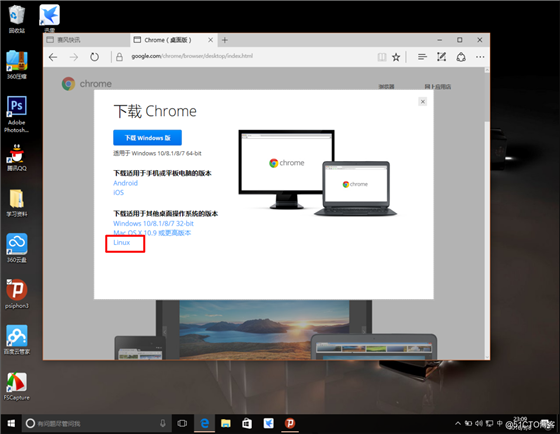560x434 pixels.
Task: Close the 下载 Chrome dialog
Action: pos(422,102)
